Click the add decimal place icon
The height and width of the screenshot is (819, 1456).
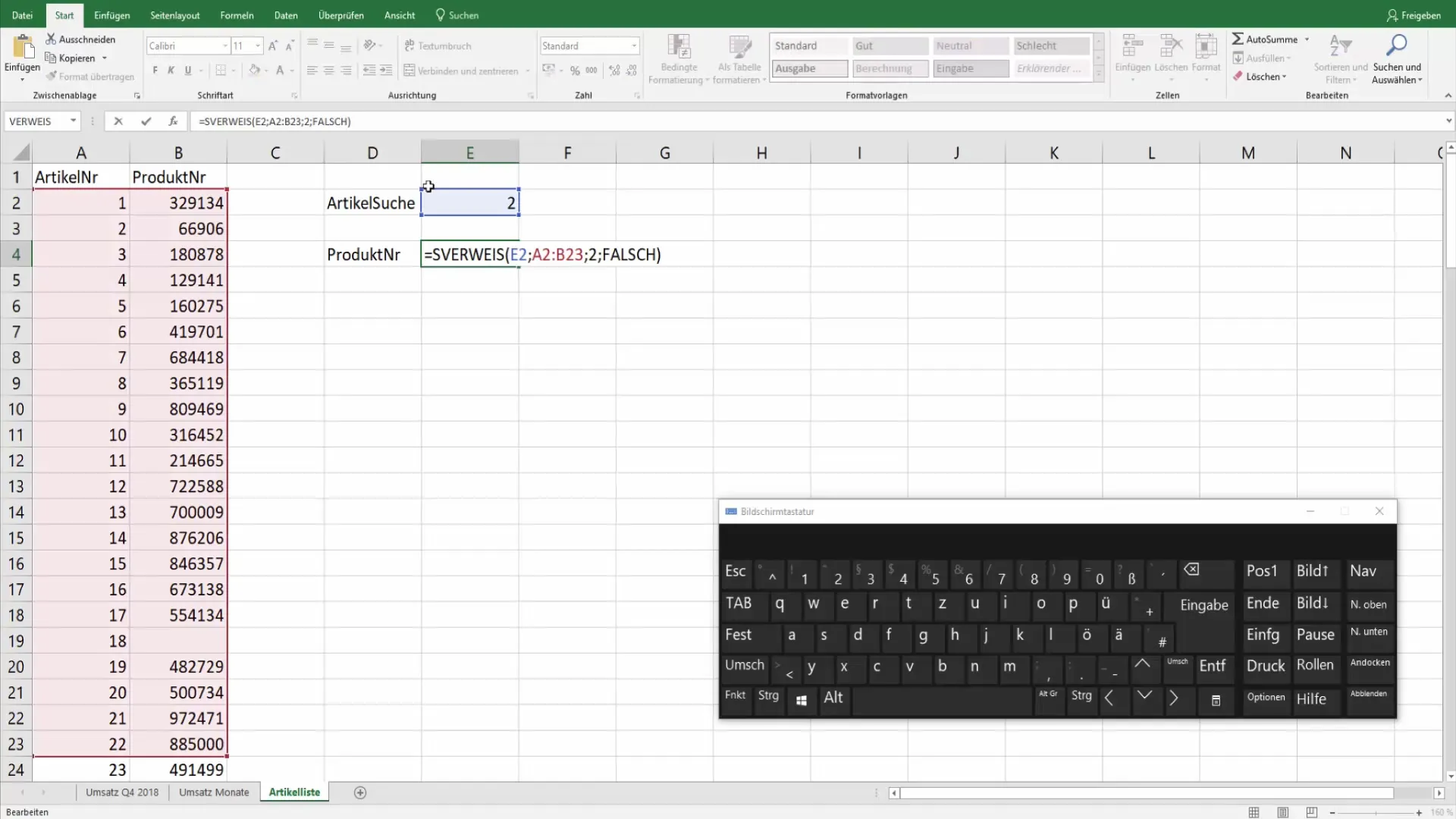[x=613, y=71]
